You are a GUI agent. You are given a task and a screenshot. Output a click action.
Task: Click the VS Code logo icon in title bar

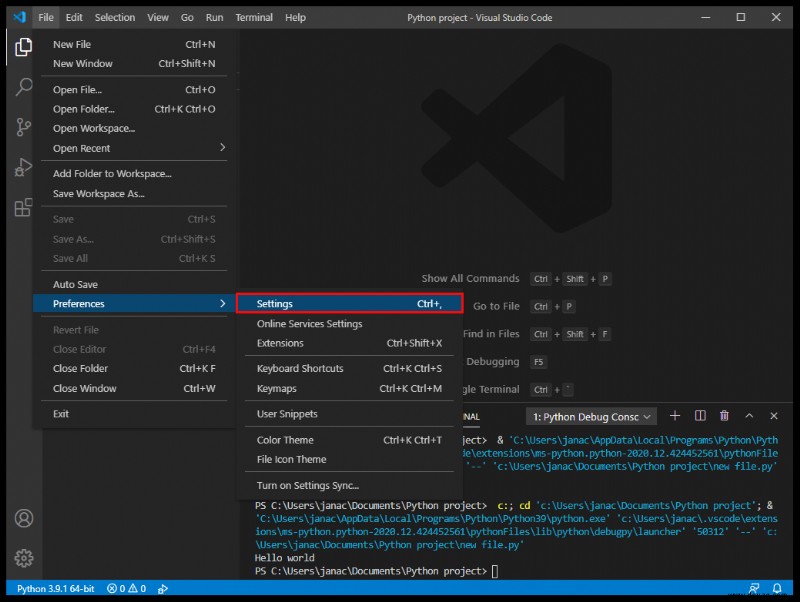pos(19,17)
